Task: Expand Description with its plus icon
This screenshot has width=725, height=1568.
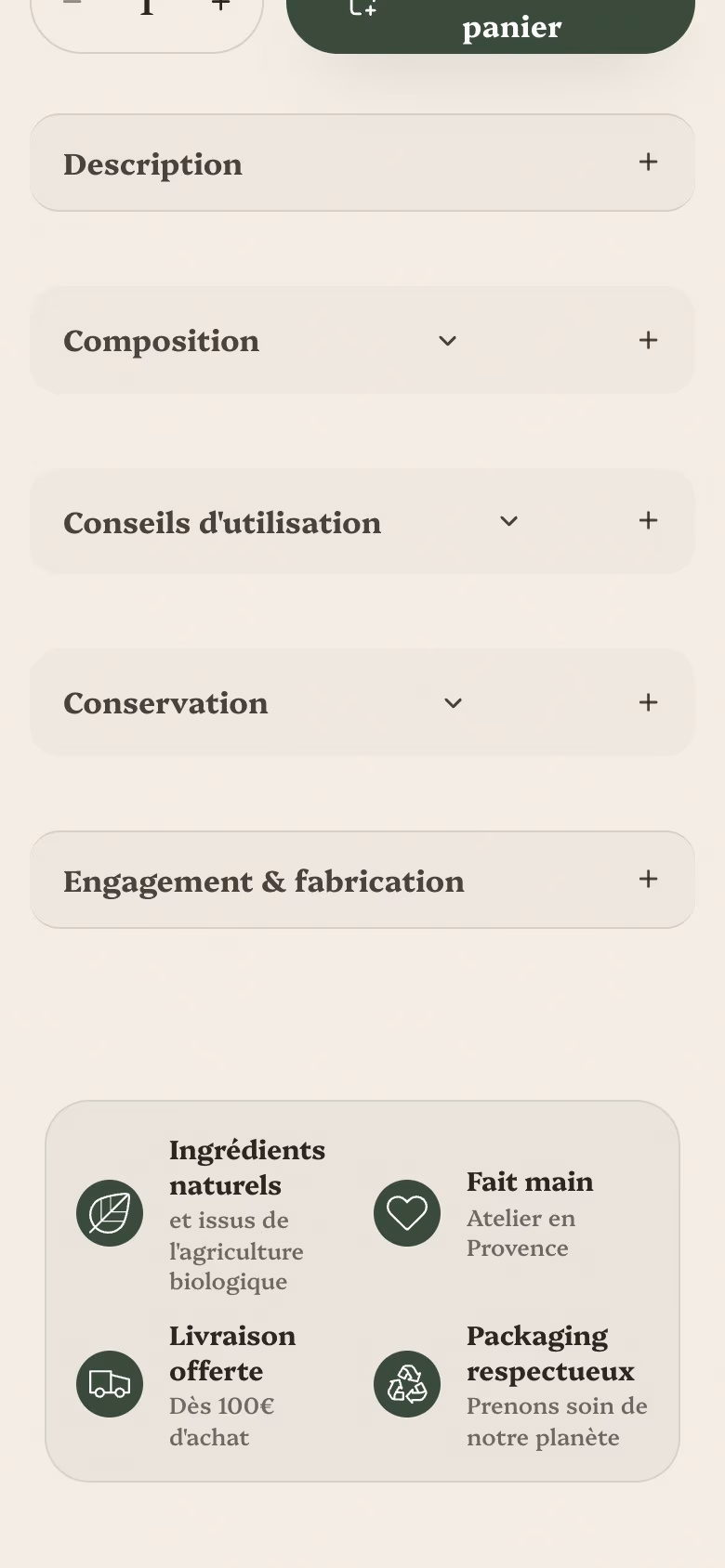Action: [649, 162]
